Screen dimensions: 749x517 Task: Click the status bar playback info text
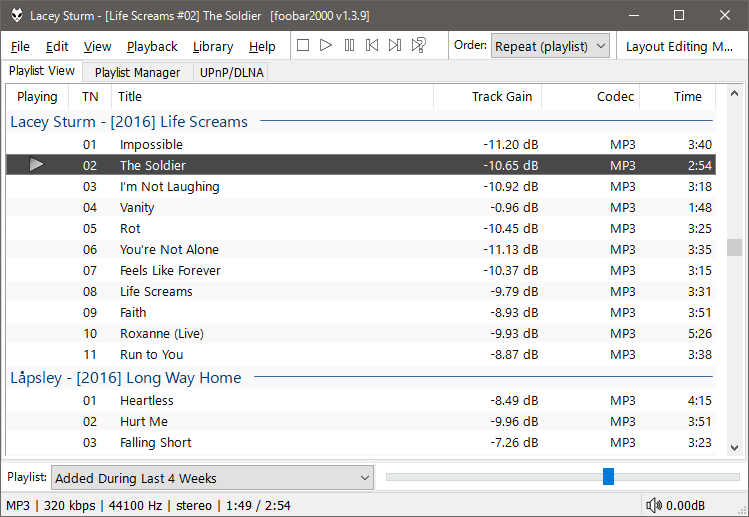(x=148, y=506)
